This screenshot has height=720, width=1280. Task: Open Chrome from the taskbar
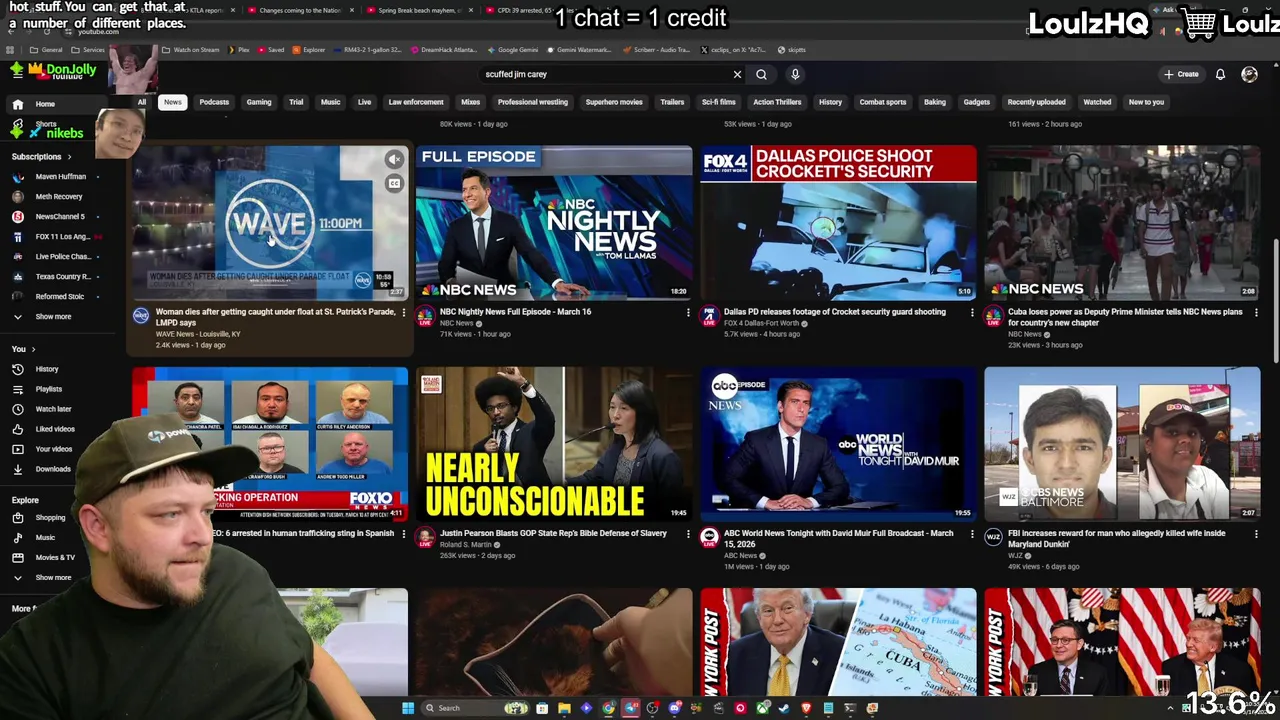608,708
